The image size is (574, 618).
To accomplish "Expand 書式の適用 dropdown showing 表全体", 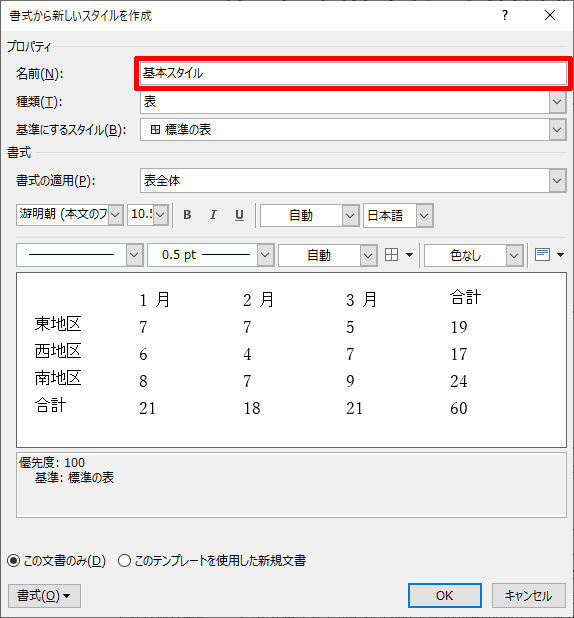I will click(557, 181).
